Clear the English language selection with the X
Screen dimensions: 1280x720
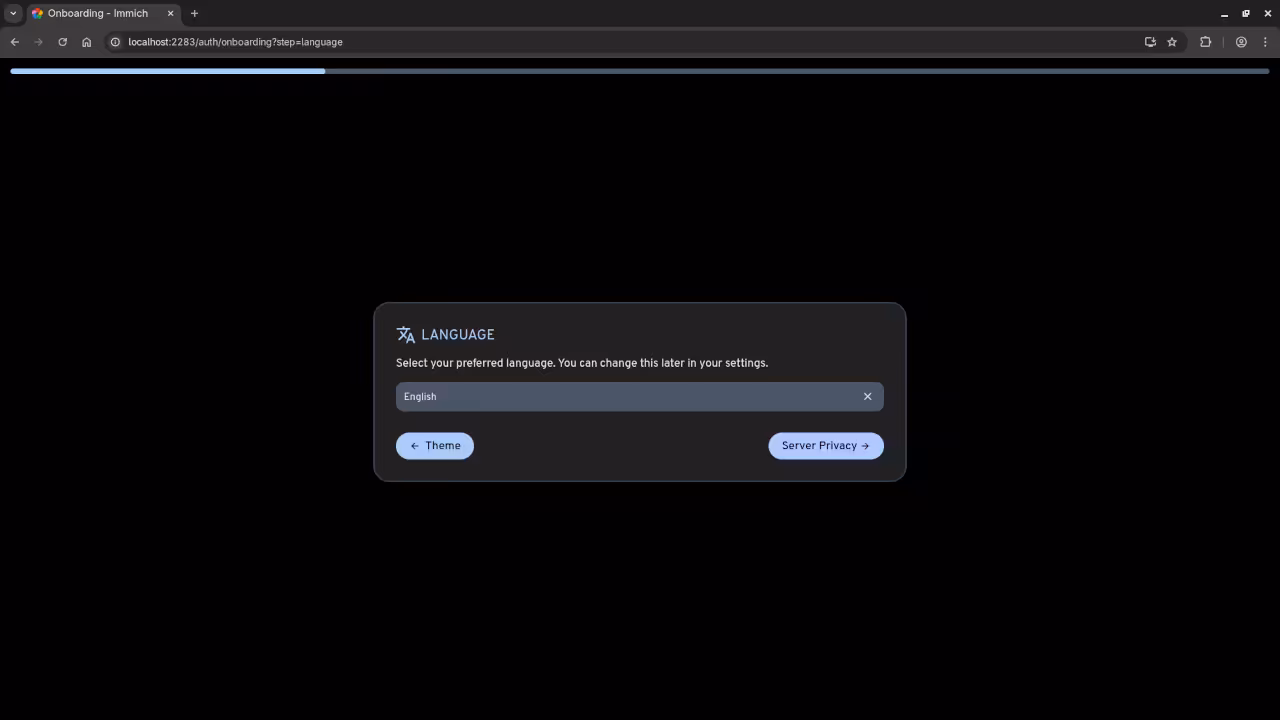pos(867,396)
